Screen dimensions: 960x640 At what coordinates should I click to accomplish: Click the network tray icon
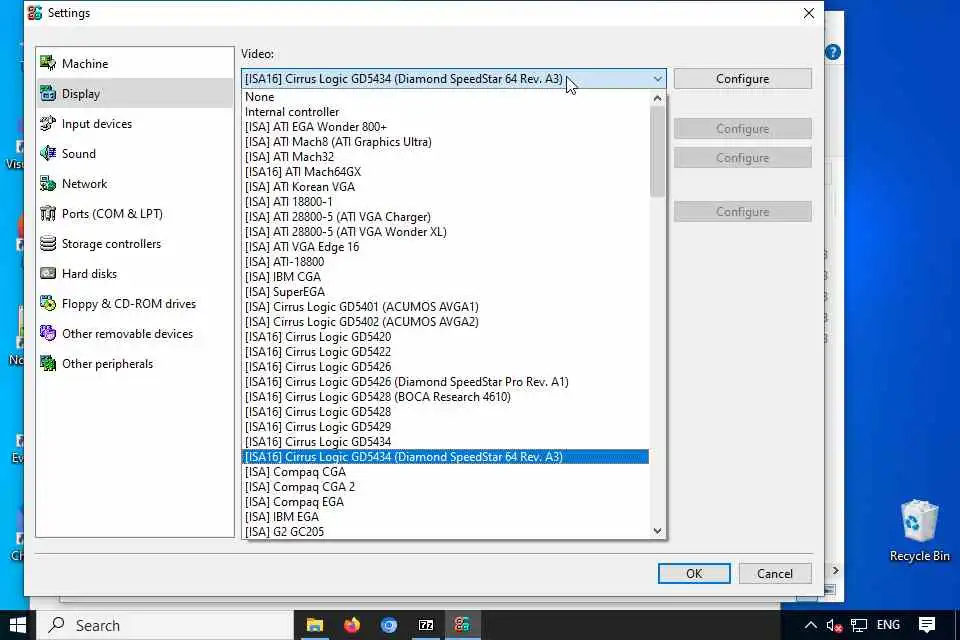coord(859,625)
